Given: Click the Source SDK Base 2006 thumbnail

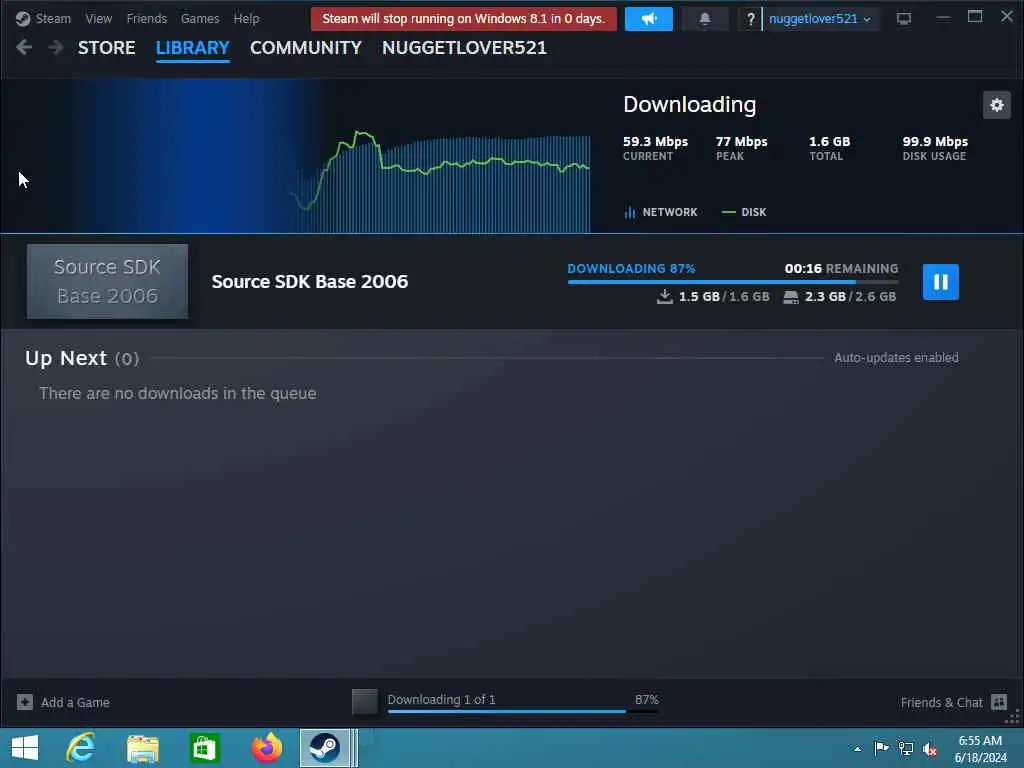Looking at the screenshot, I should click(x=107, y=281).
